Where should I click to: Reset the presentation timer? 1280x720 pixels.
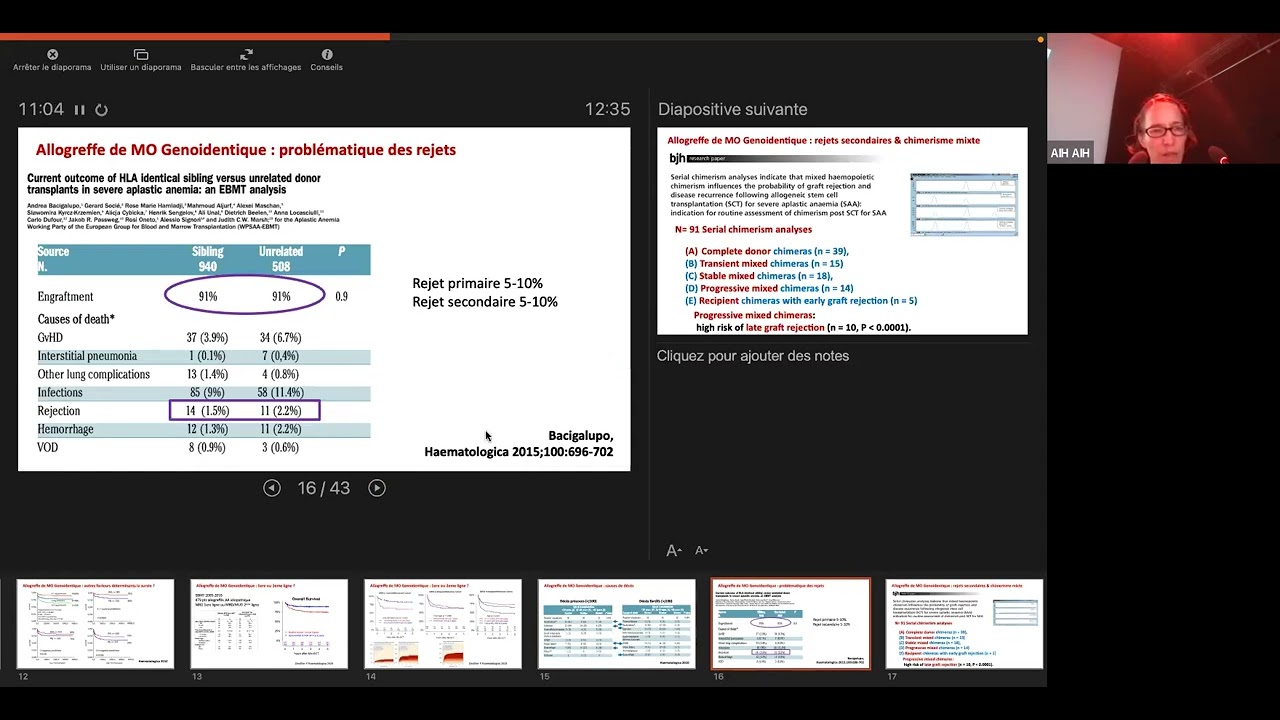[x=101, y=110]
